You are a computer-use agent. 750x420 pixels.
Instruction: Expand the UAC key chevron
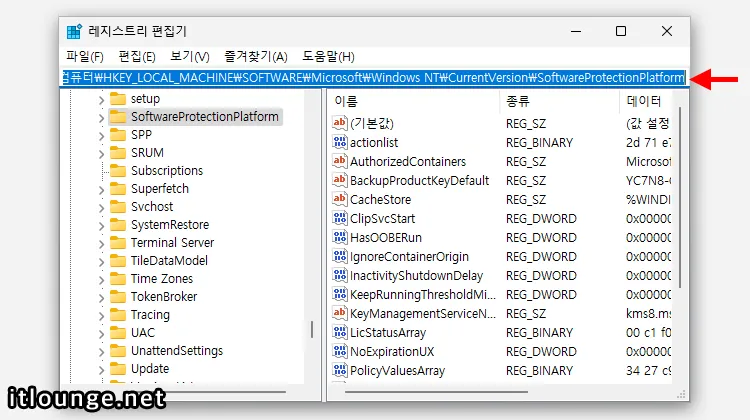101,334
